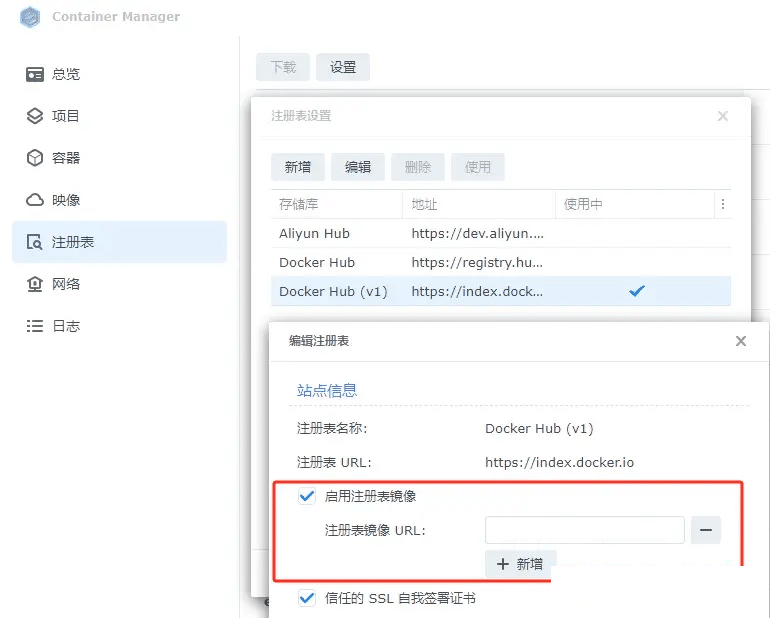Click https://index.dock address cell
770x618 pixels.
[477, 291]
